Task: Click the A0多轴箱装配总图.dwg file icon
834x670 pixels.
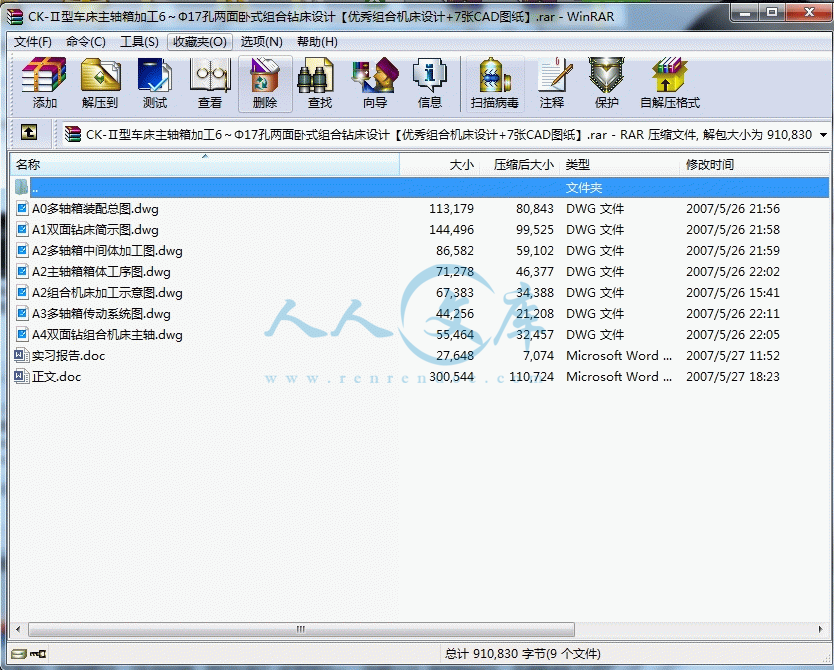Action: [22, 208]
